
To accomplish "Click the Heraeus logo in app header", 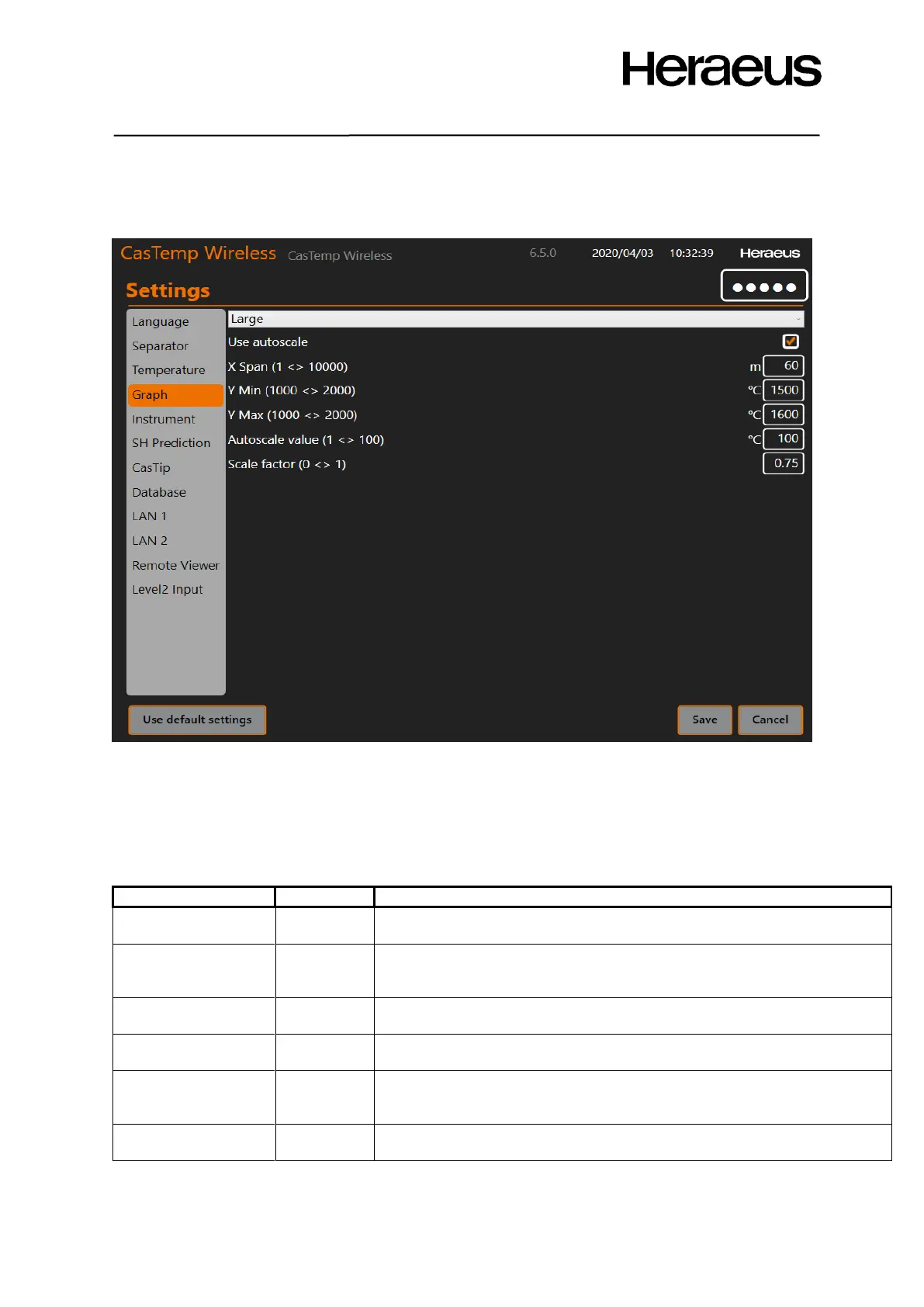I will (770, 253).
